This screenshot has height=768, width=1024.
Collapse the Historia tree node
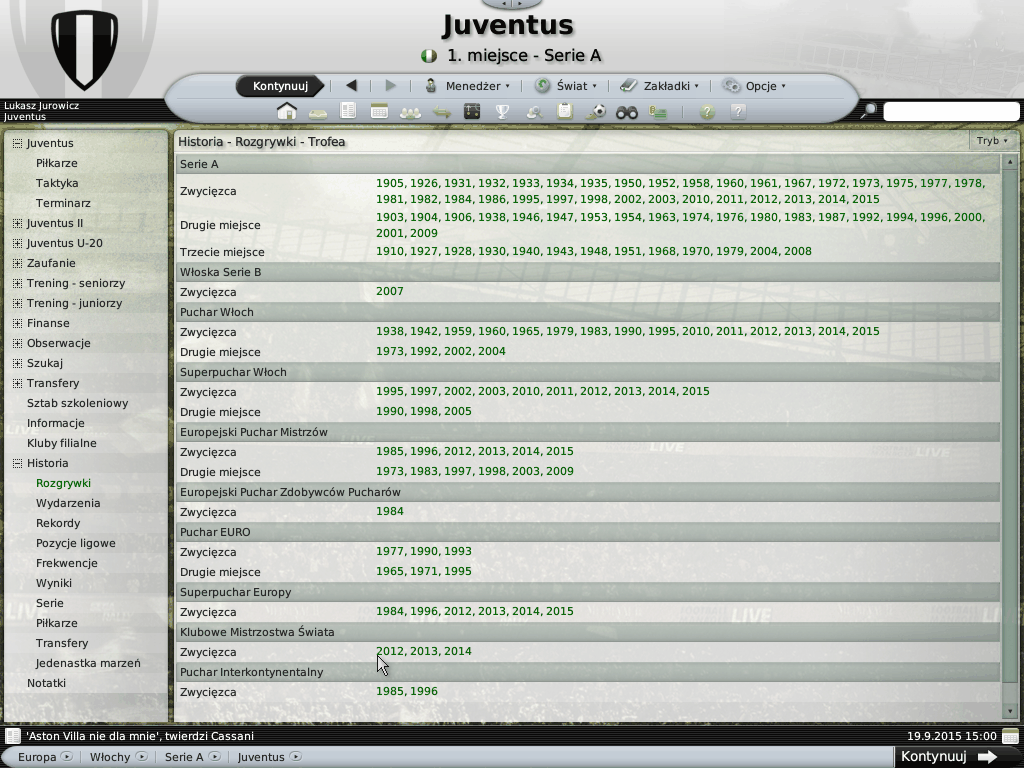click(x=17, y=464)
